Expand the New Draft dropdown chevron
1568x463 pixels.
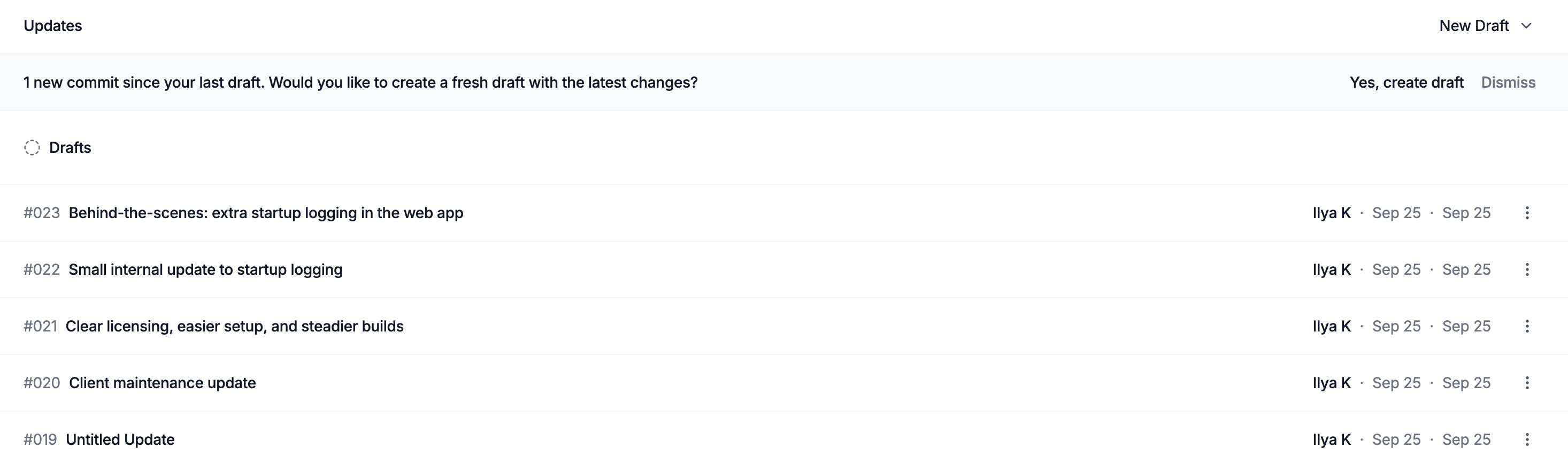1526,26
